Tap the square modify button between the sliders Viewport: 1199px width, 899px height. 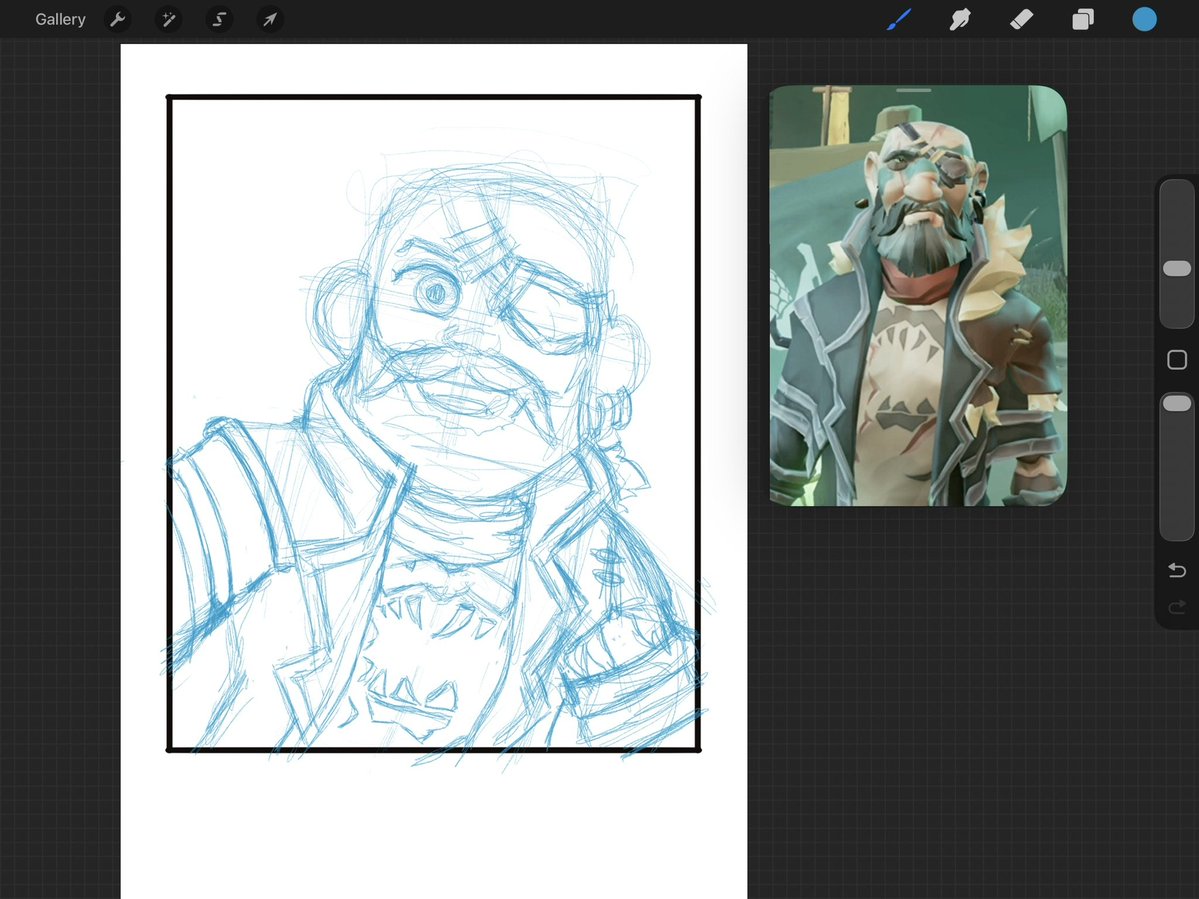(x=1177, y=359)
